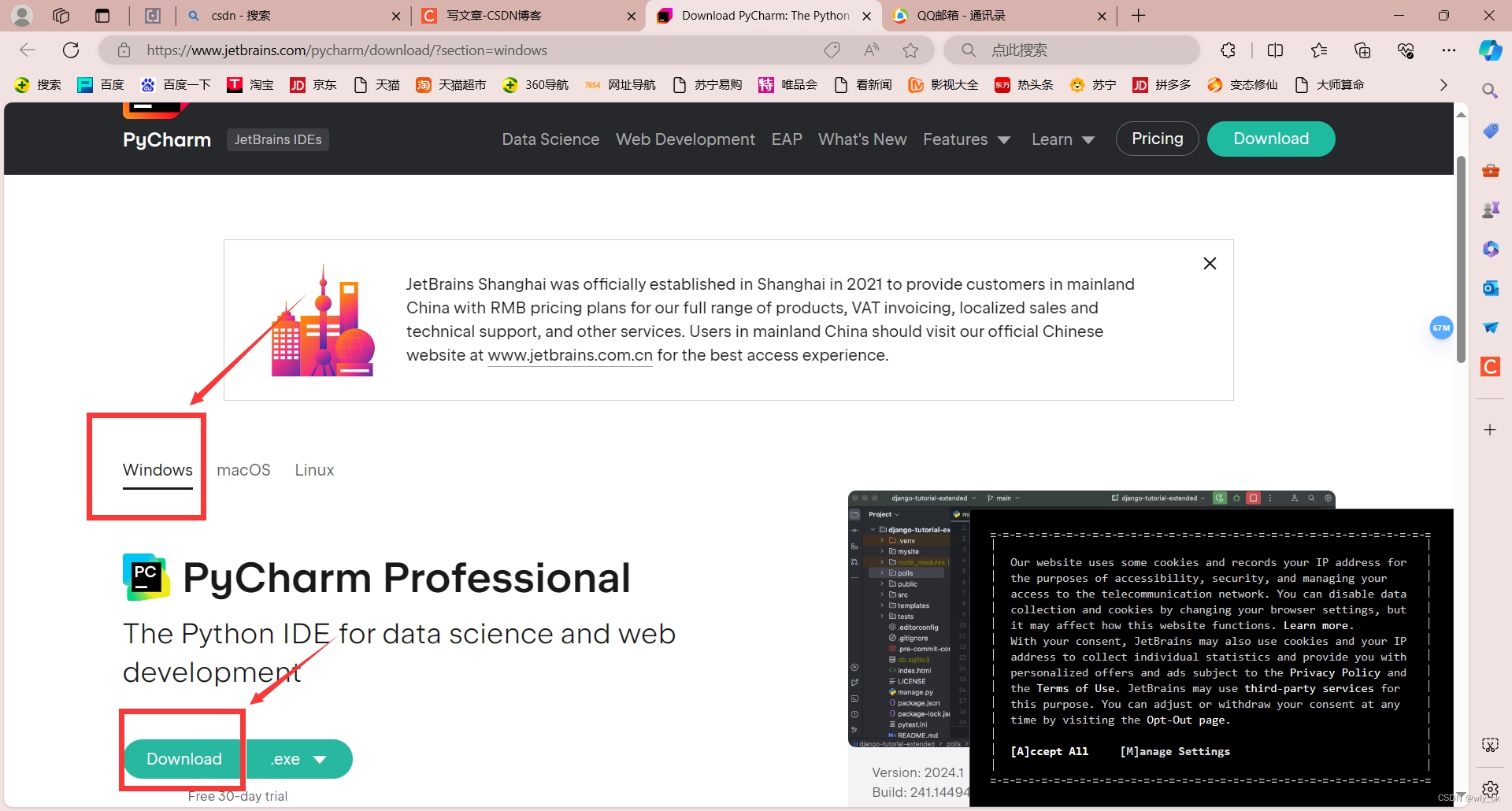Open browser extensions puzzle icon
This screenshot has width=1512, height=811.
pyautogui.click(x=1228, y=50)
